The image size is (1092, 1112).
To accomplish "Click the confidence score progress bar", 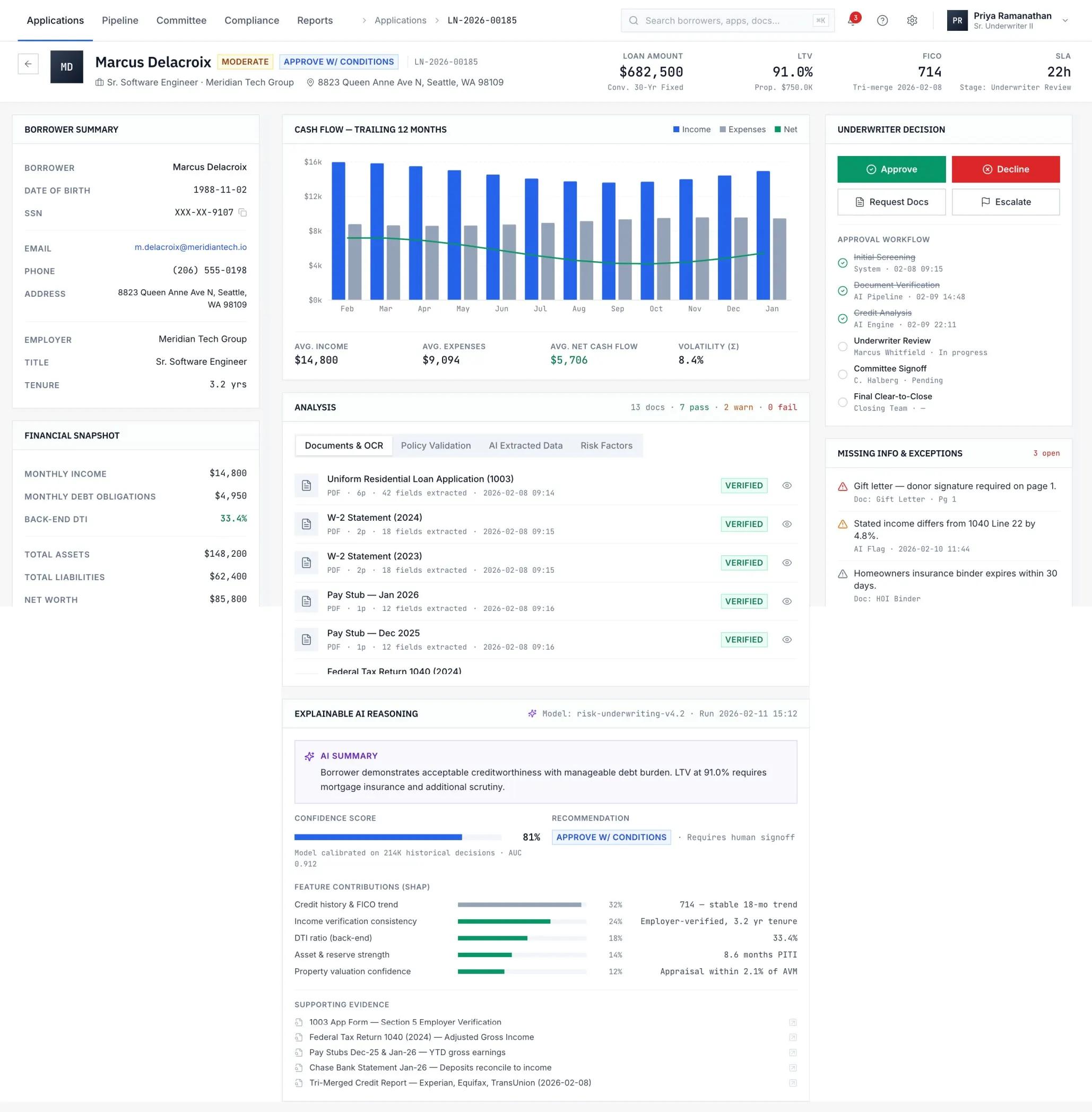I will pyautogui.click(x=397, y=837).
